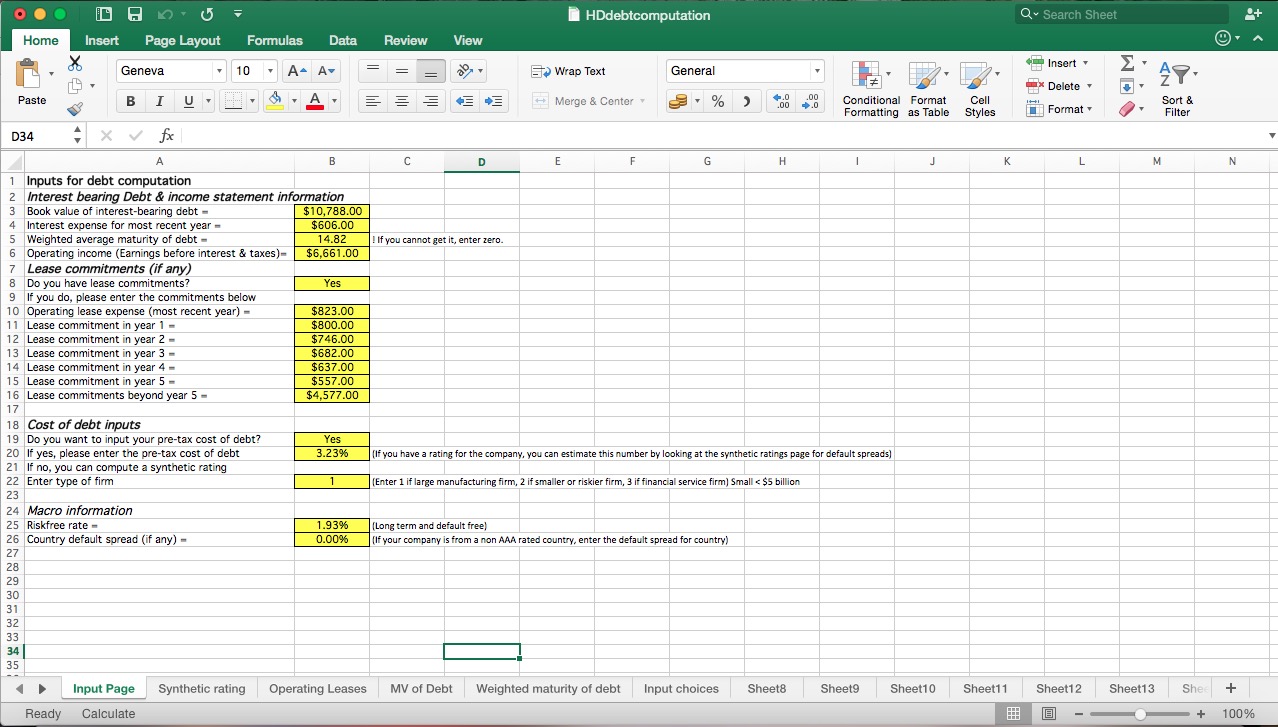Click the Clear eraser icon
Screen dimensions: 1278x727
coord(1128,109)
